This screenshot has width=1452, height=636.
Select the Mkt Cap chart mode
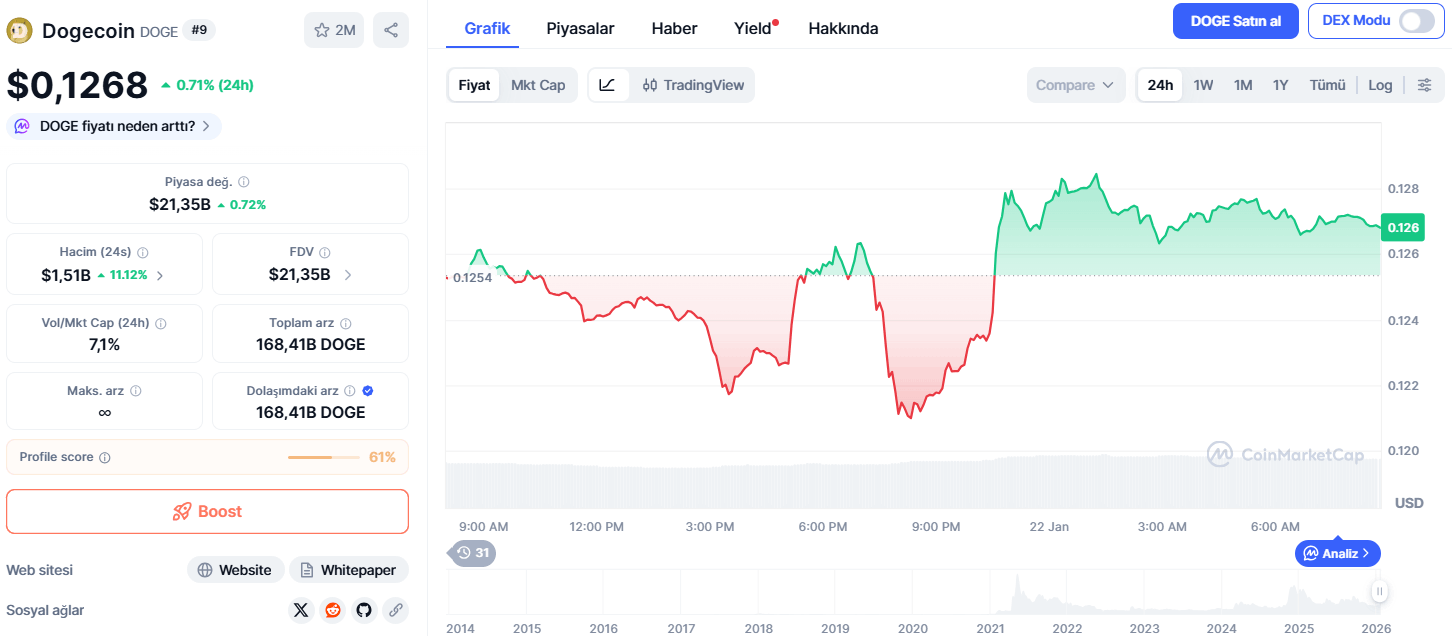click(x=538, y=85)
